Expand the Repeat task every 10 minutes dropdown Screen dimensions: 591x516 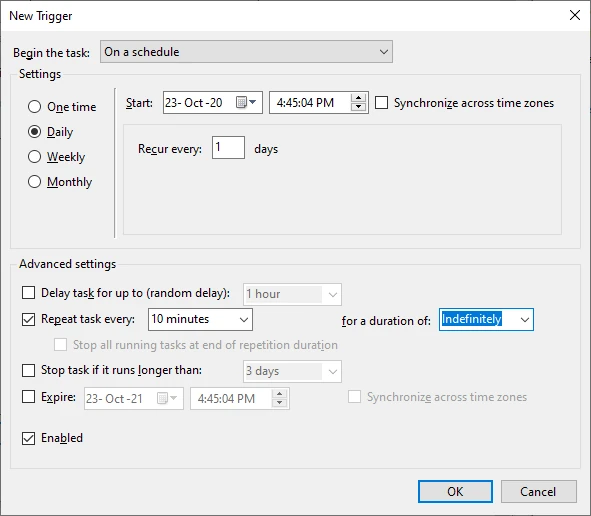pos(200,320)
